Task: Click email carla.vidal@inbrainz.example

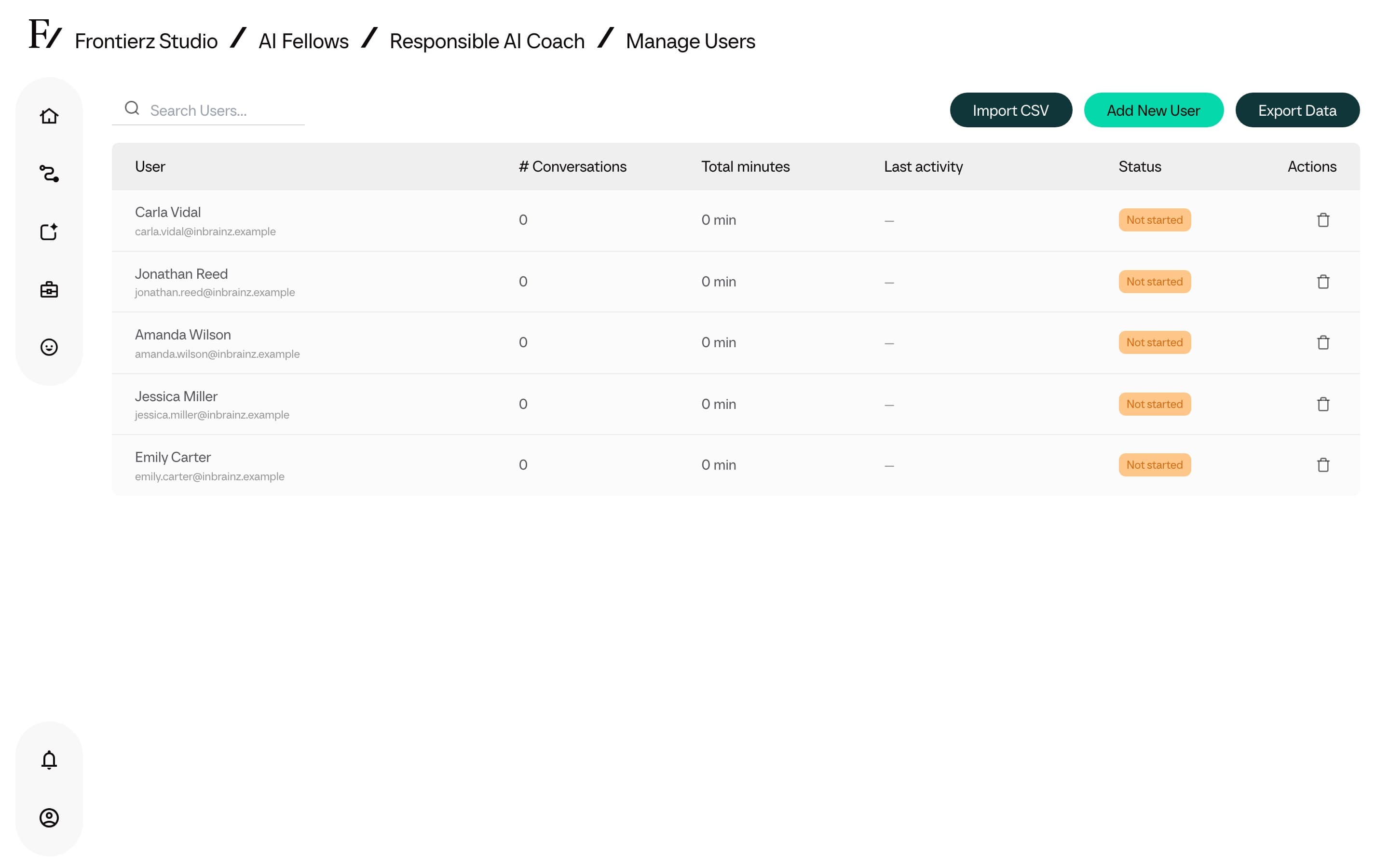Action: (205, 231)
